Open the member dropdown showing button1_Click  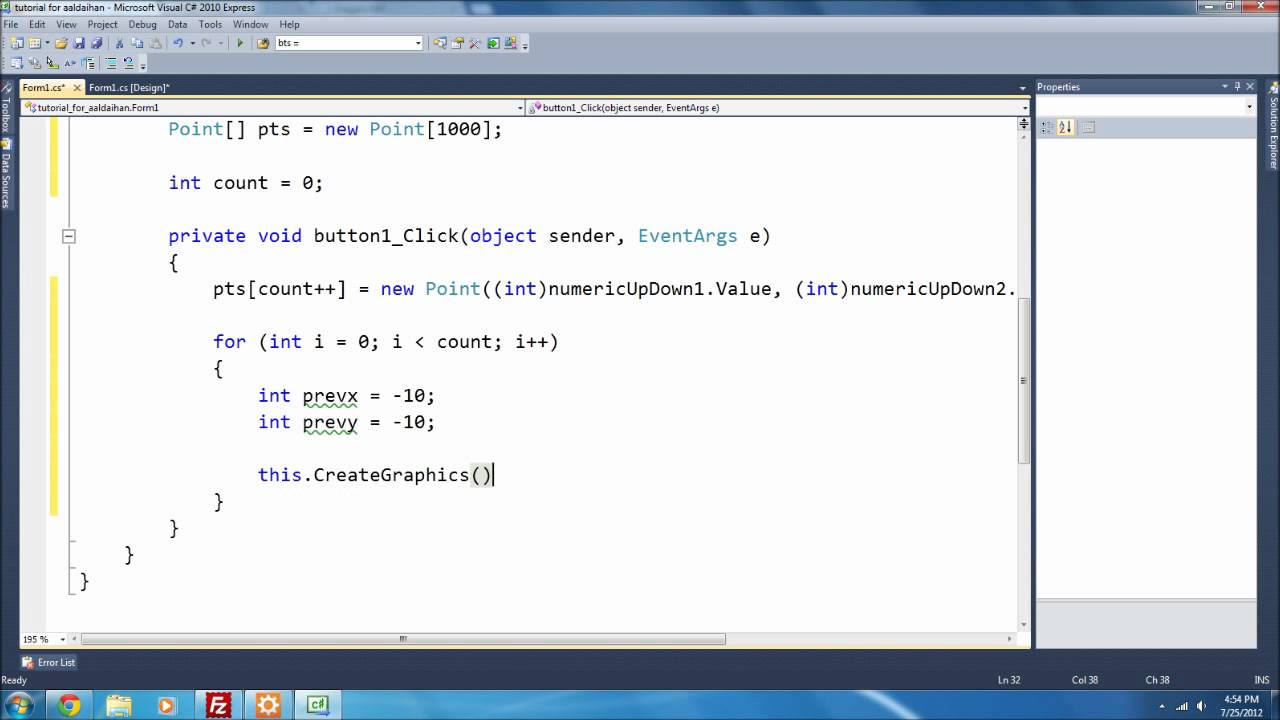tap(778, 107)
